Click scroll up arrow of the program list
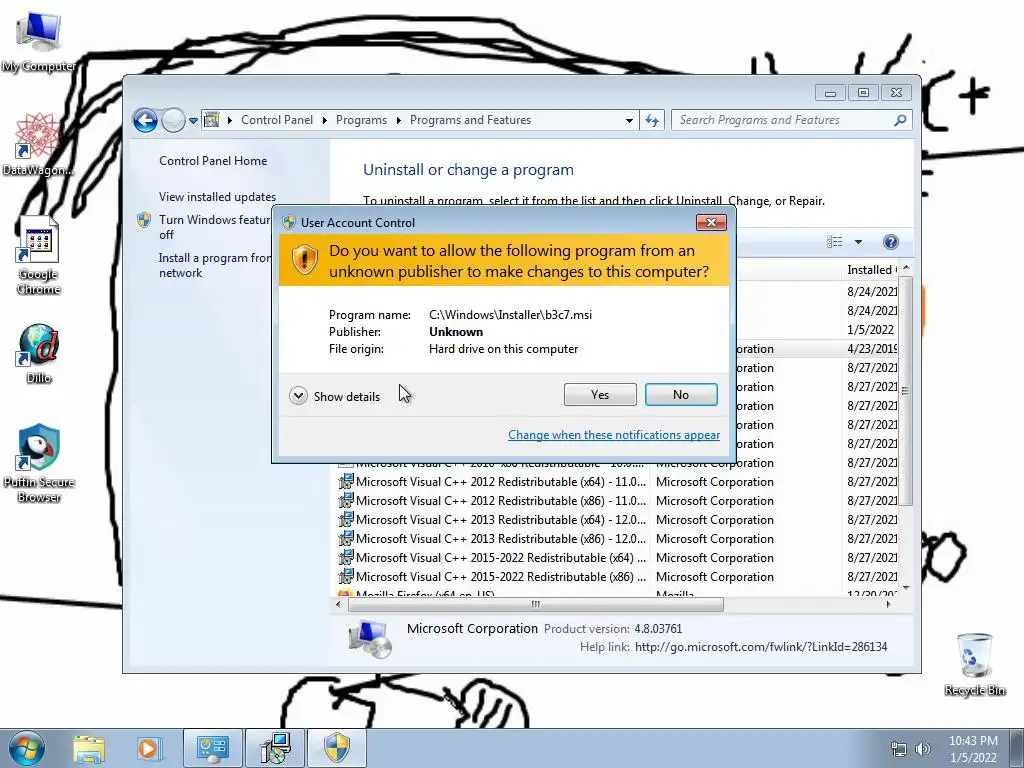The height and width of the screenshot is (768, 1024). coord(905,268)
